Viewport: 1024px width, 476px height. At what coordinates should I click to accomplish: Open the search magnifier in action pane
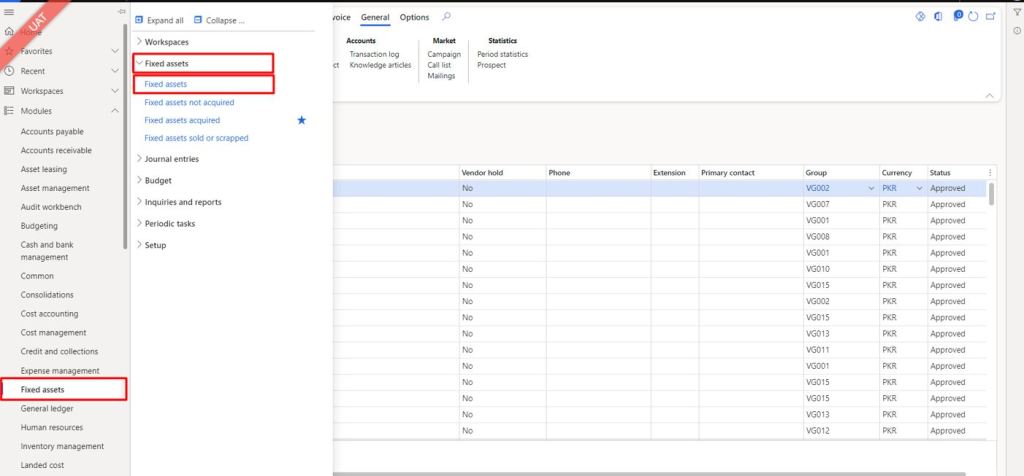click(446, 17)
